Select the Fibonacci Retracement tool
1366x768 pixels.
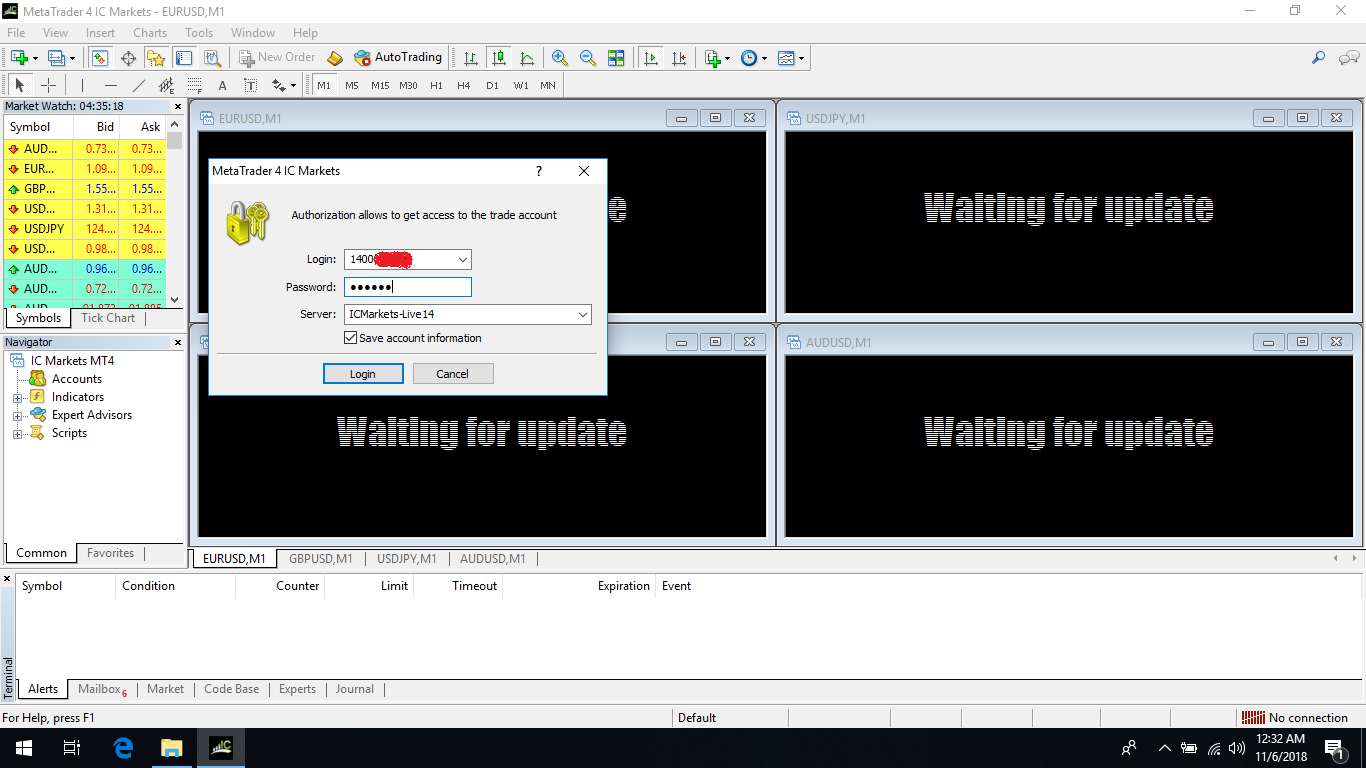tap(195, 85)
